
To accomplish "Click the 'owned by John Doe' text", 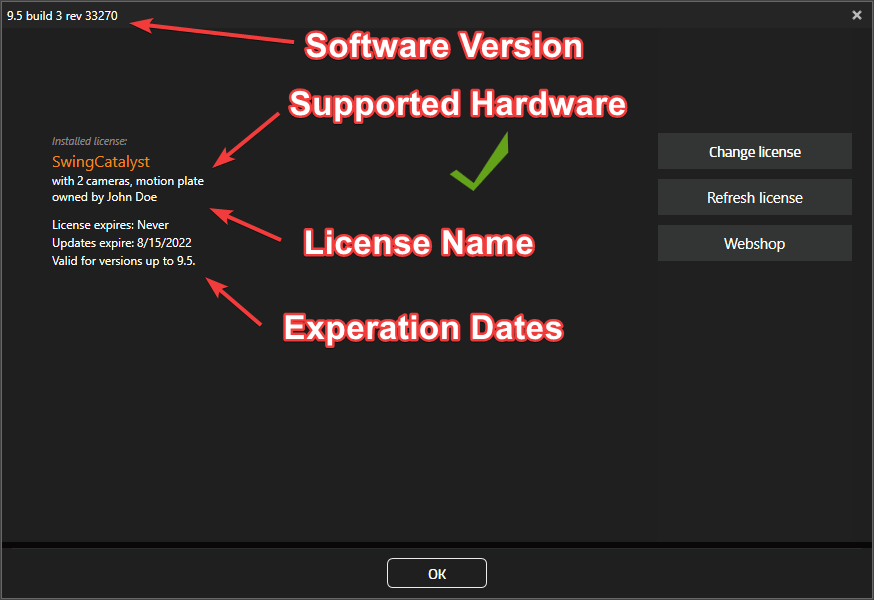I will (104, 197).
